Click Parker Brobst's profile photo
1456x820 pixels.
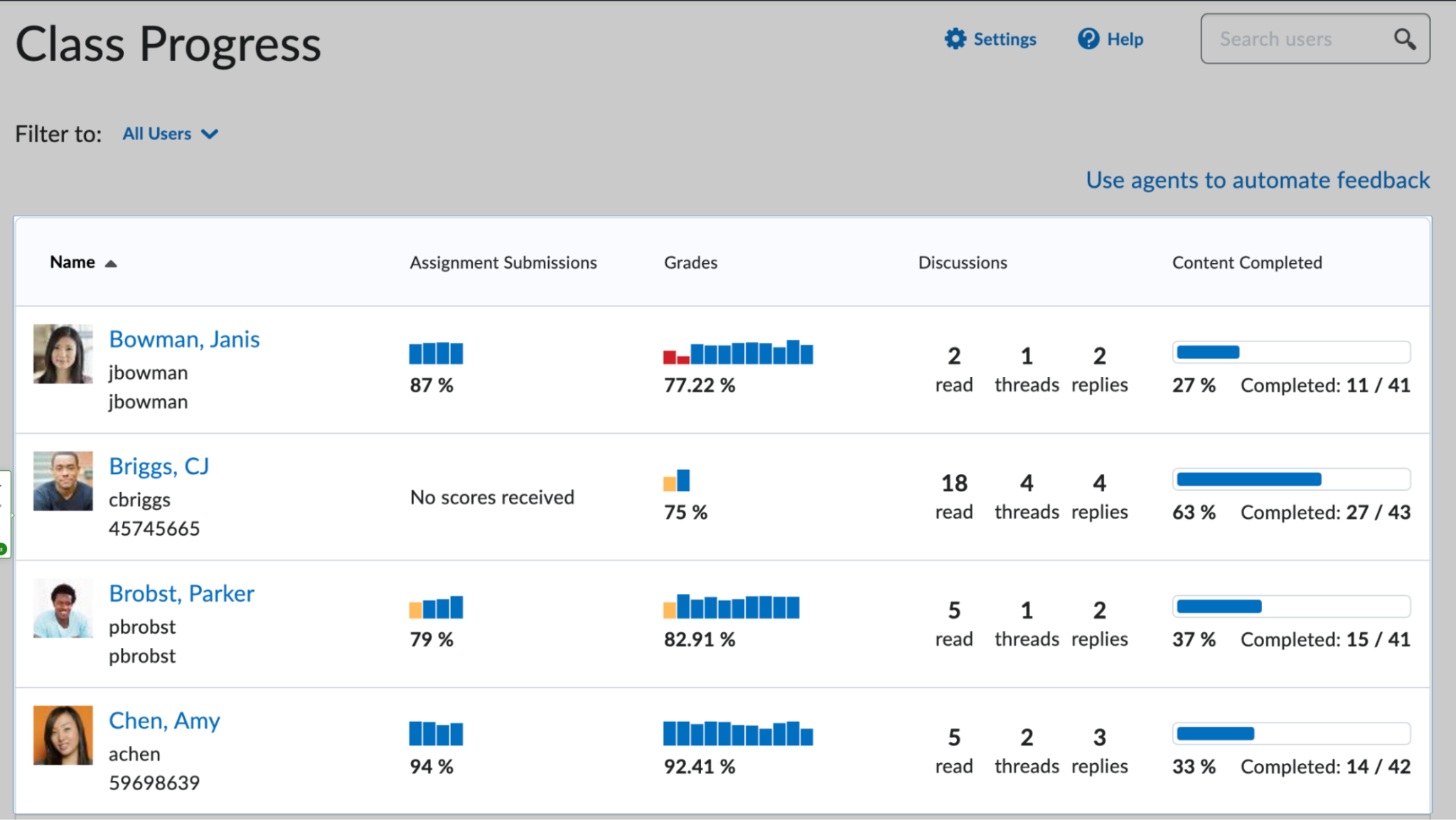tap(63, 608)
